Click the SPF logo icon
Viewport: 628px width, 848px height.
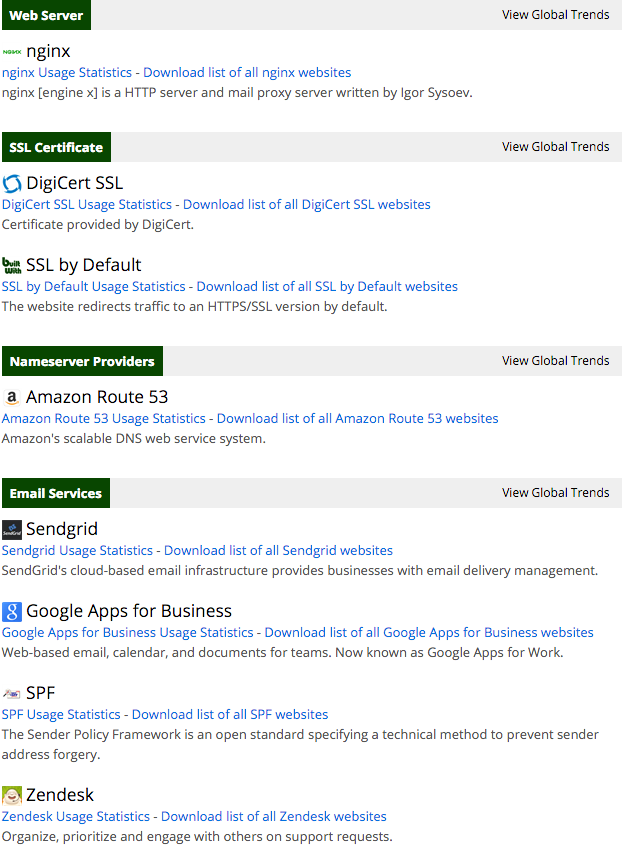(12, 693)
